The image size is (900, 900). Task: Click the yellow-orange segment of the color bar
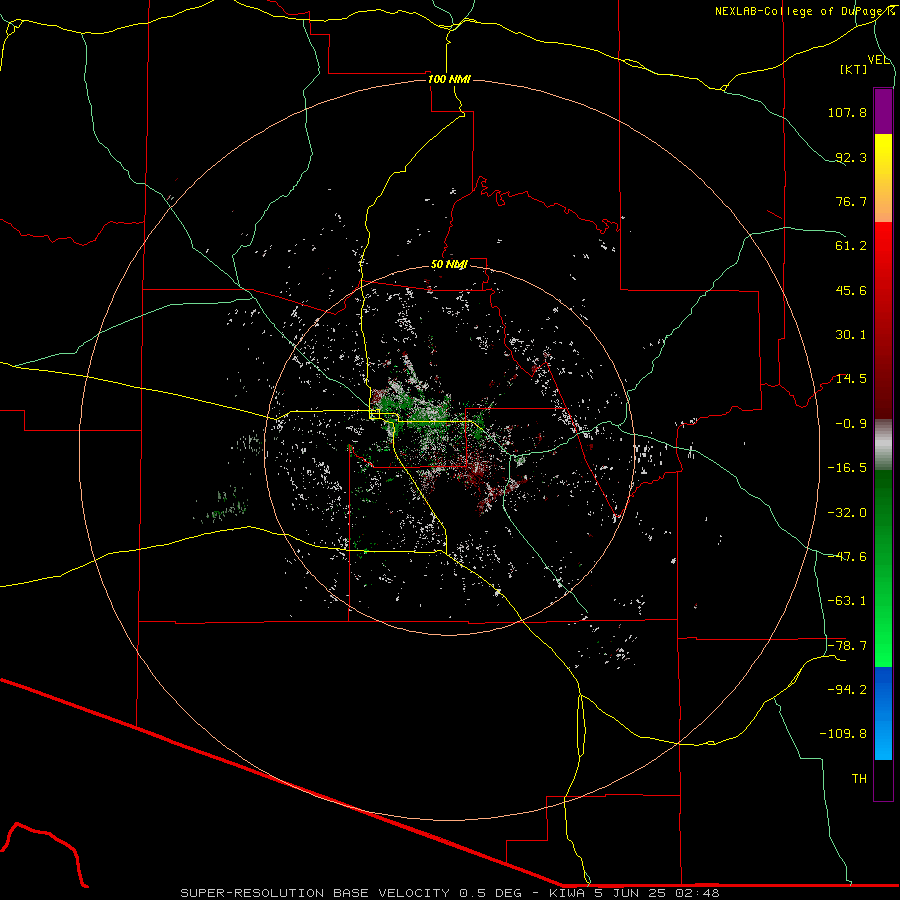(x=883, y=178)
